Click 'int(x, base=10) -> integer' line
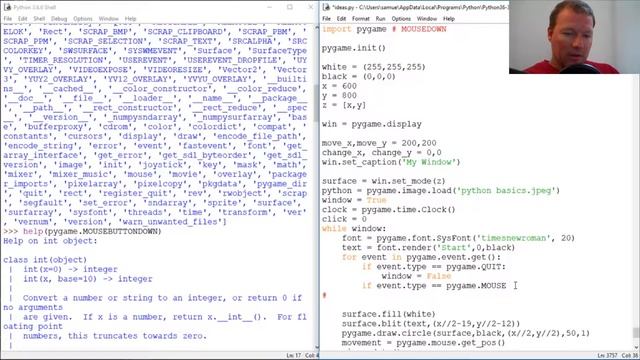The image size is (640, 360). pyautogui.click(x=87, y=279)
